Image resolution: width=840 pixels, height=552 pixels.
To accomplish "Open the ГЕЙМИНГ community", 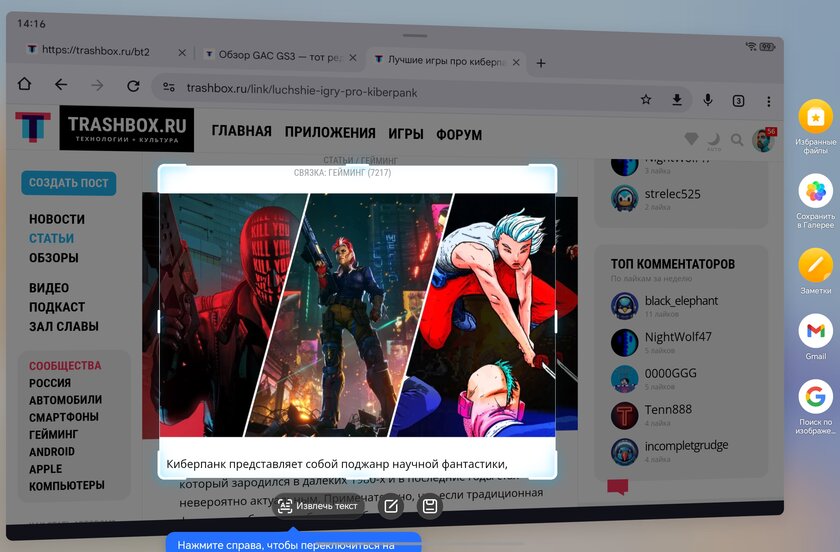I will click(x=53, y=434).
